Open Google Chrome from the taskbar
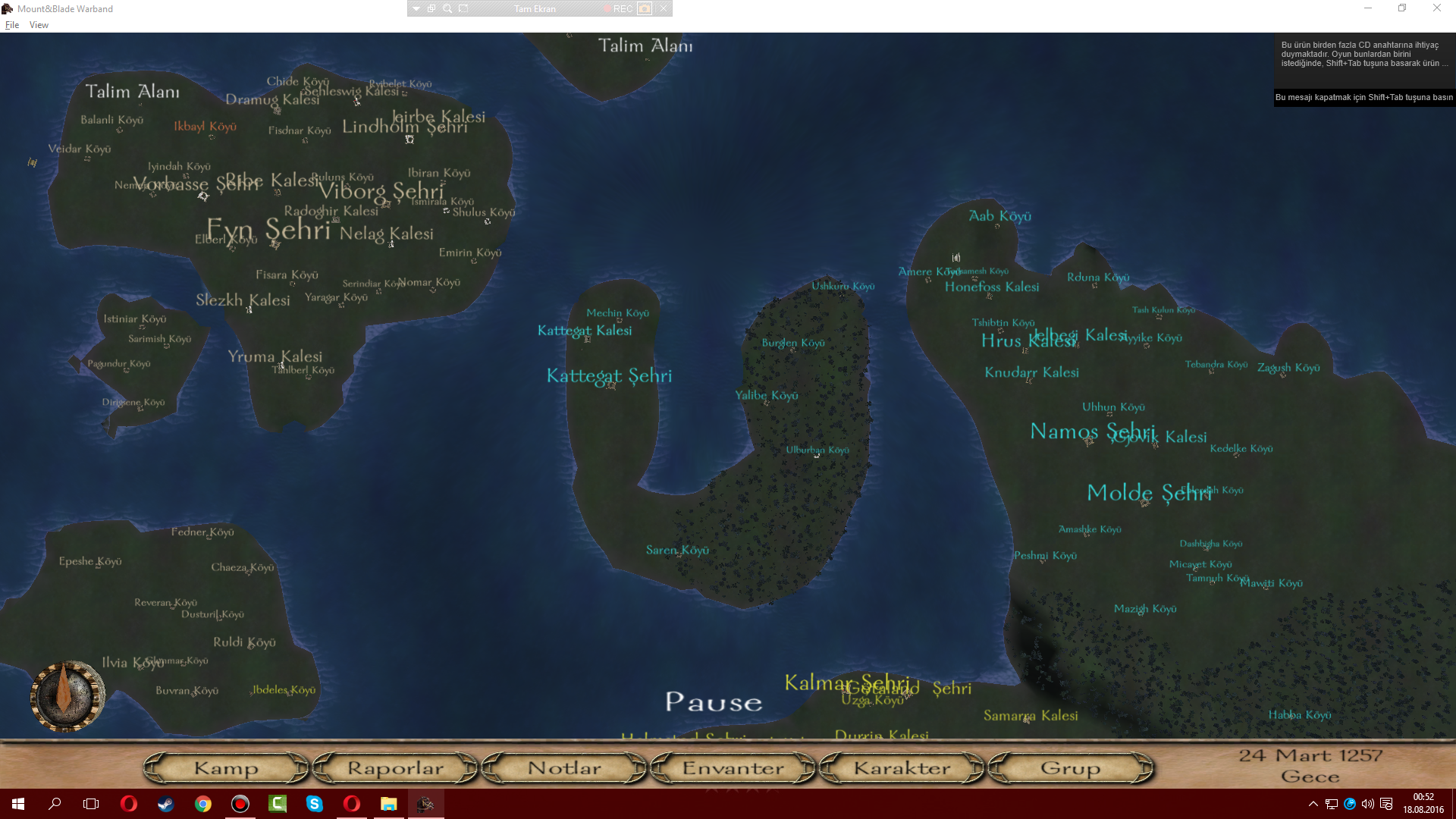The image size is (1456, 819). click(202, 804)
